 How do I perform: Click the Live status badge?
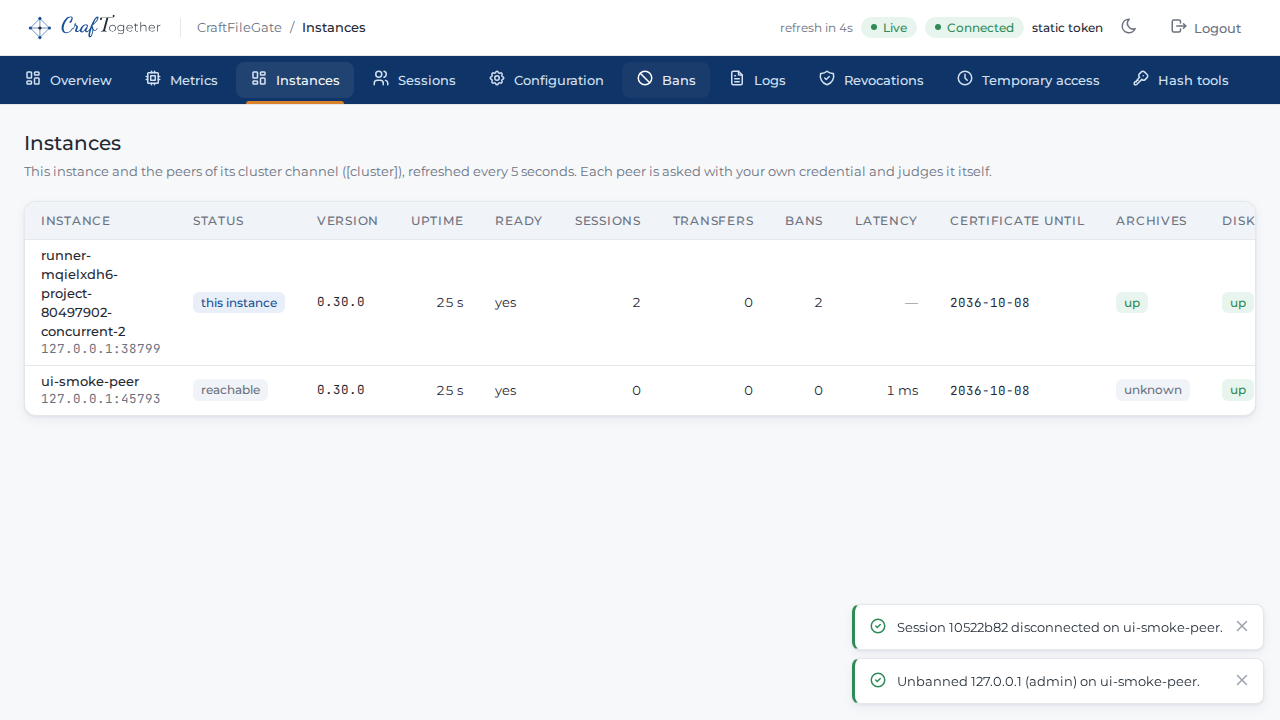[889, 28]
